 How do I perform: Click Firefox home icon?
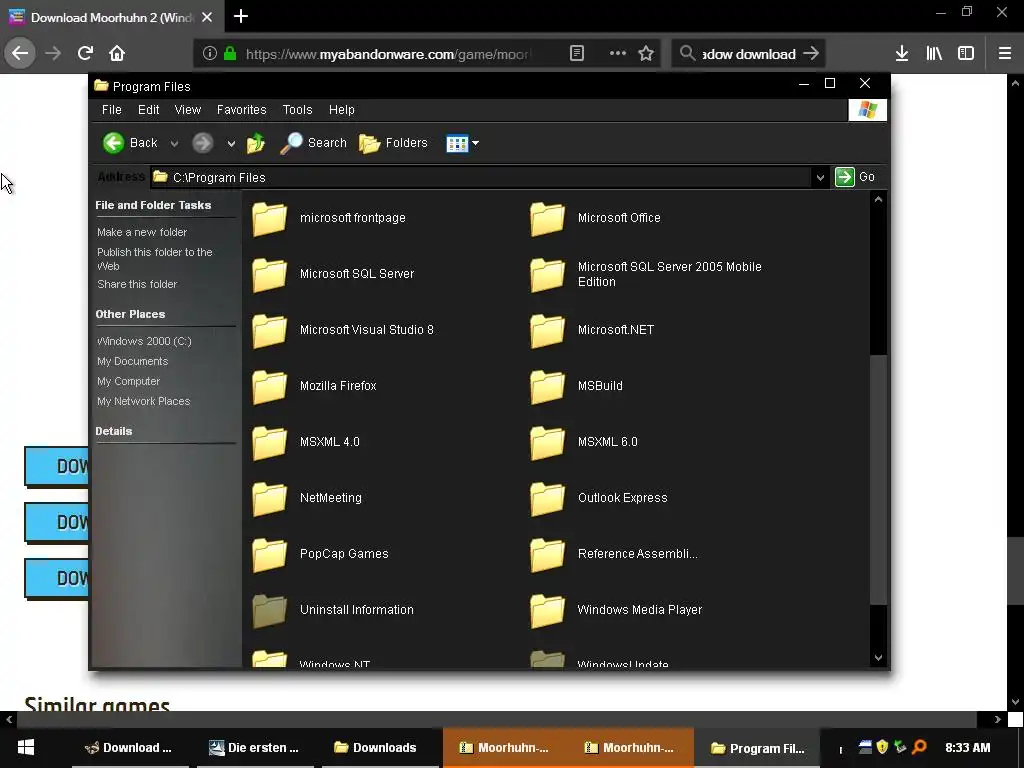(x=117, y=53)
